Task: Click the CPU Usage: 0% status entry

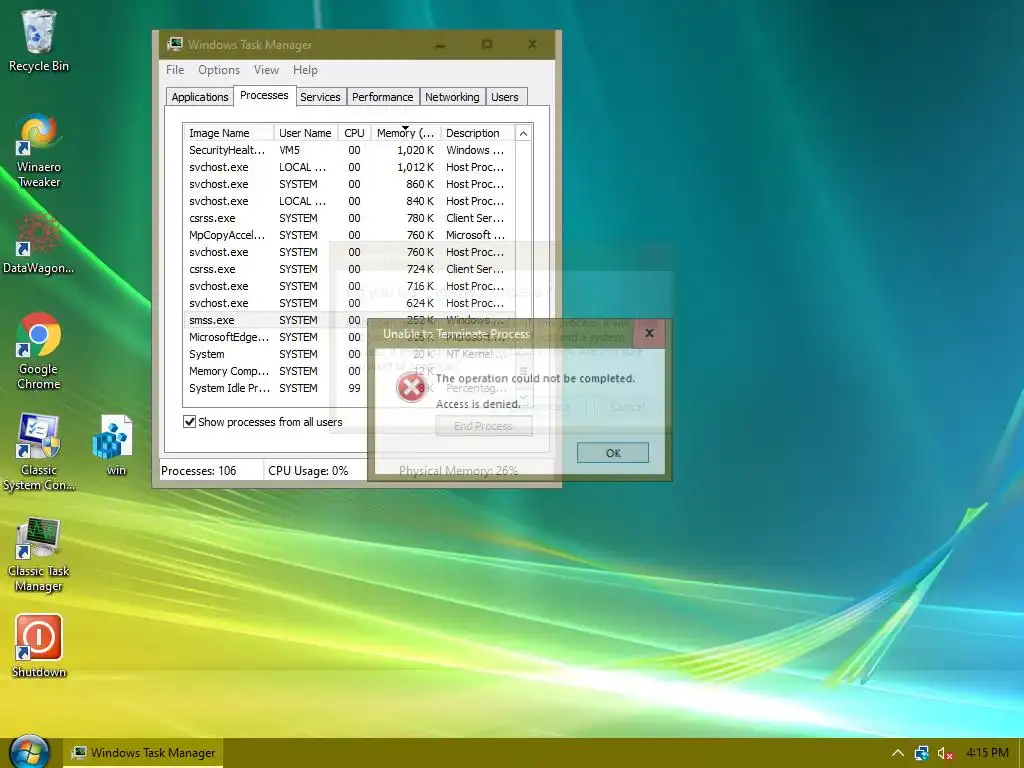Action: point(308,470)
